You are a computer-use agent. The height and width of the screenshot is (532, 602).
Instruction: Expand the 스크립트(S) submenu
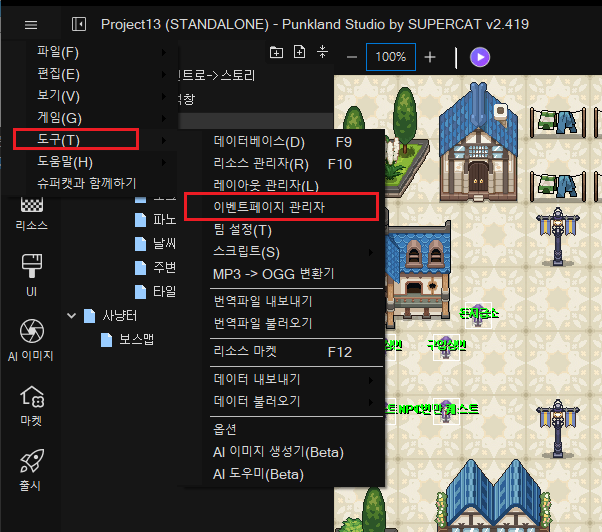click(x=281, y=251)
